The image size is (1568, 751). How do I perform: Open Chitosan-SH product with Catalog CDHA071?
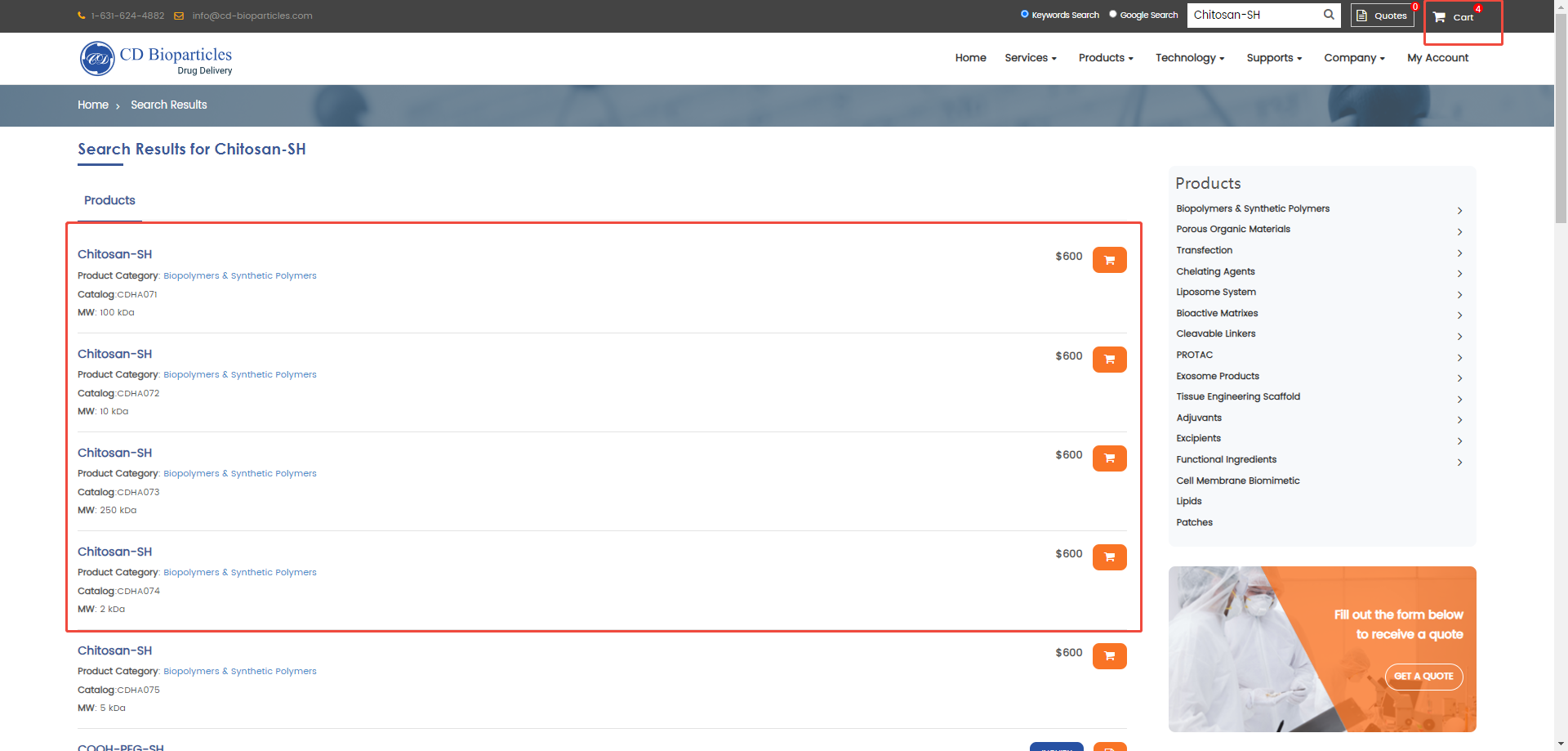114,254
